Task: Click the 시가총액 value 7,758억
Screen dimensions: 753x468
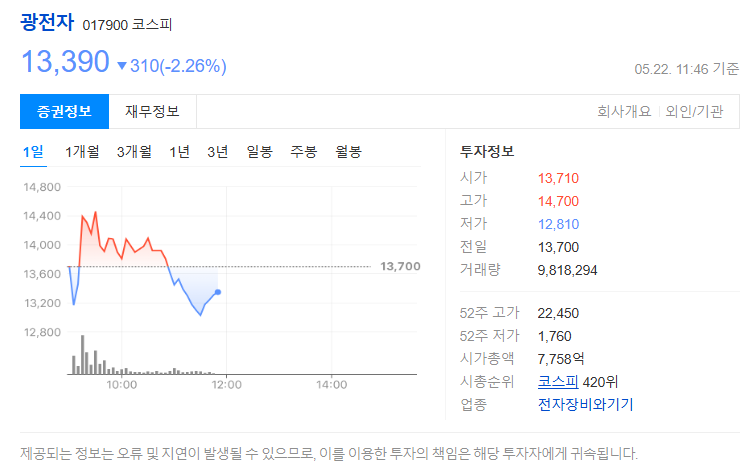Action: click(561, 359)
